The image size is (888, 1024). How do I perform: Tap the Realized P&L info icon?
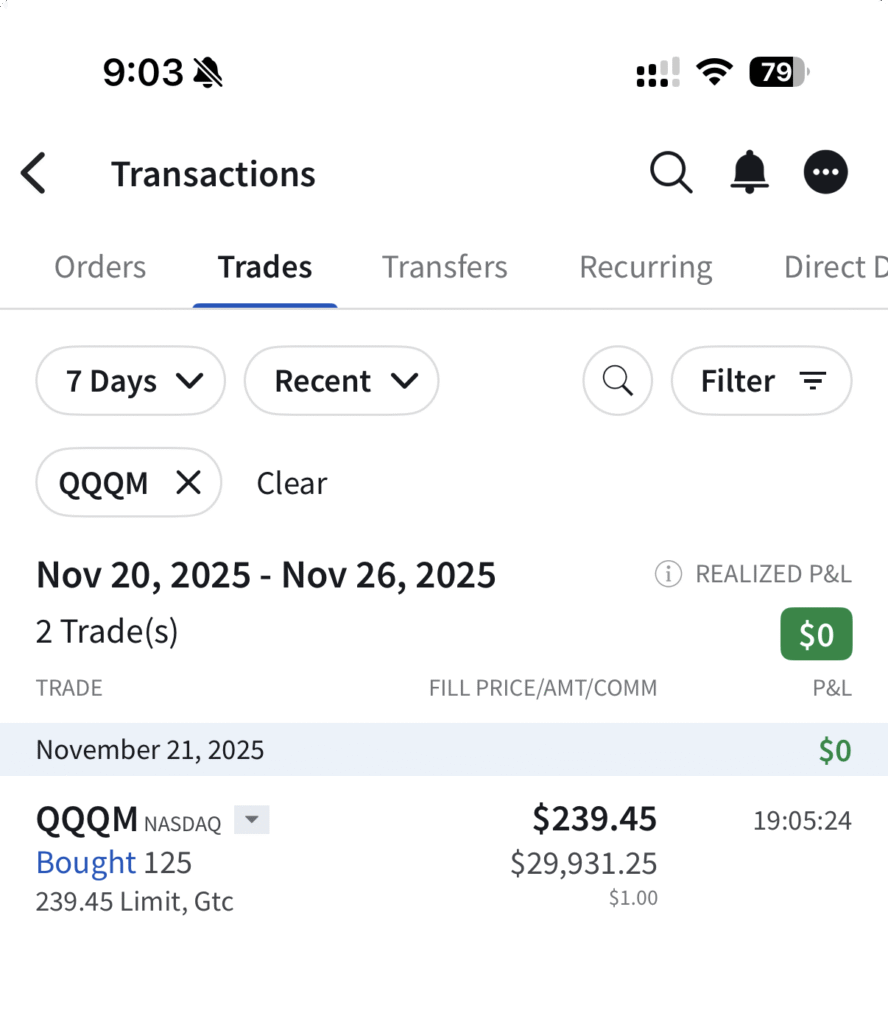pyautogui.click(x=668, y=574)
